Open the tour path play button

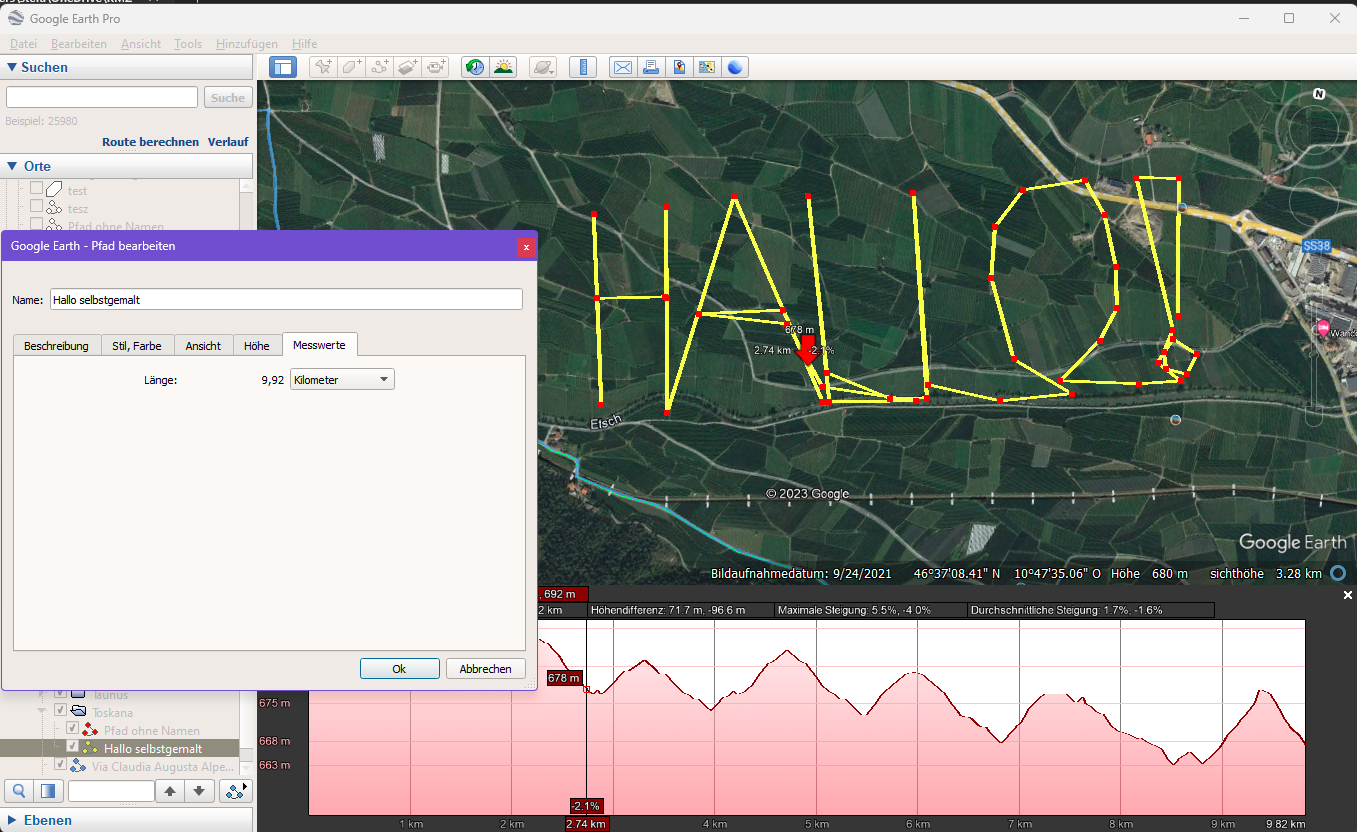point(236,791)
